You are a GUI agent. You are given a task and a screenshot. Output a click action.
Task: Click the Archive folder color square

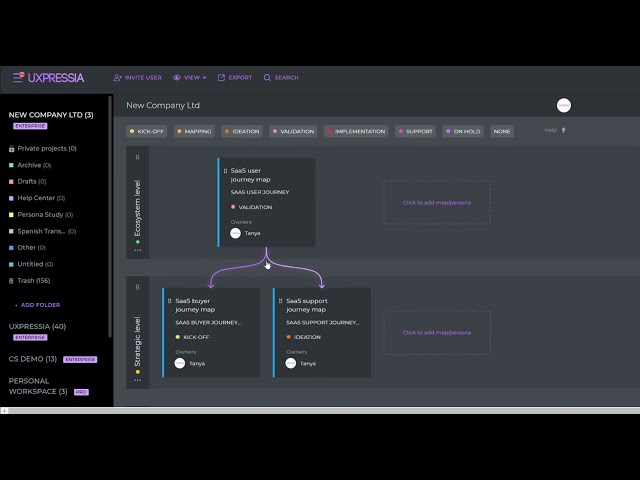[11, 165]
